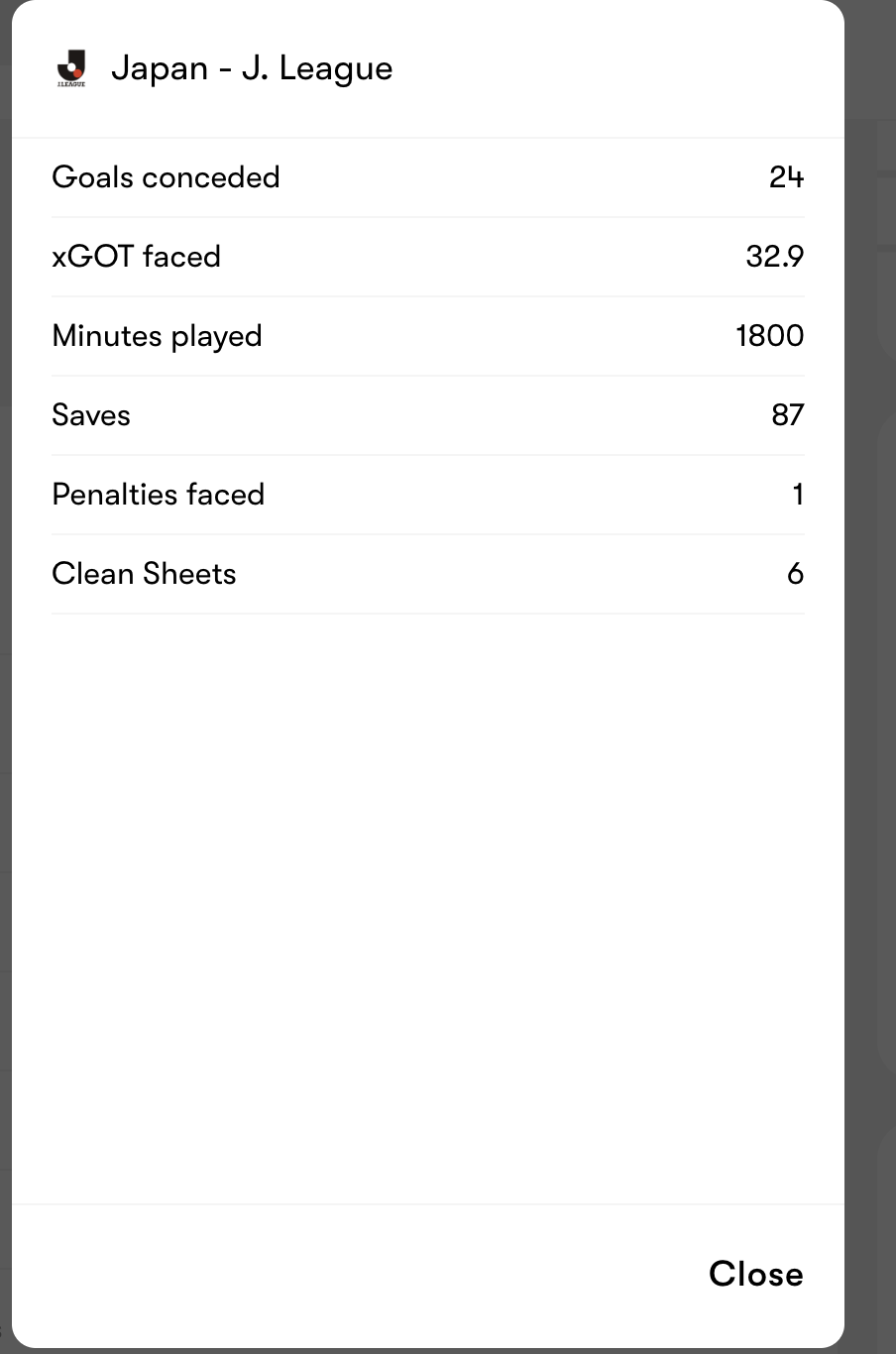Viewport: 896px width, 1354px height.
Task: Click the J. League logo icon
Action: tap(71, 68)
